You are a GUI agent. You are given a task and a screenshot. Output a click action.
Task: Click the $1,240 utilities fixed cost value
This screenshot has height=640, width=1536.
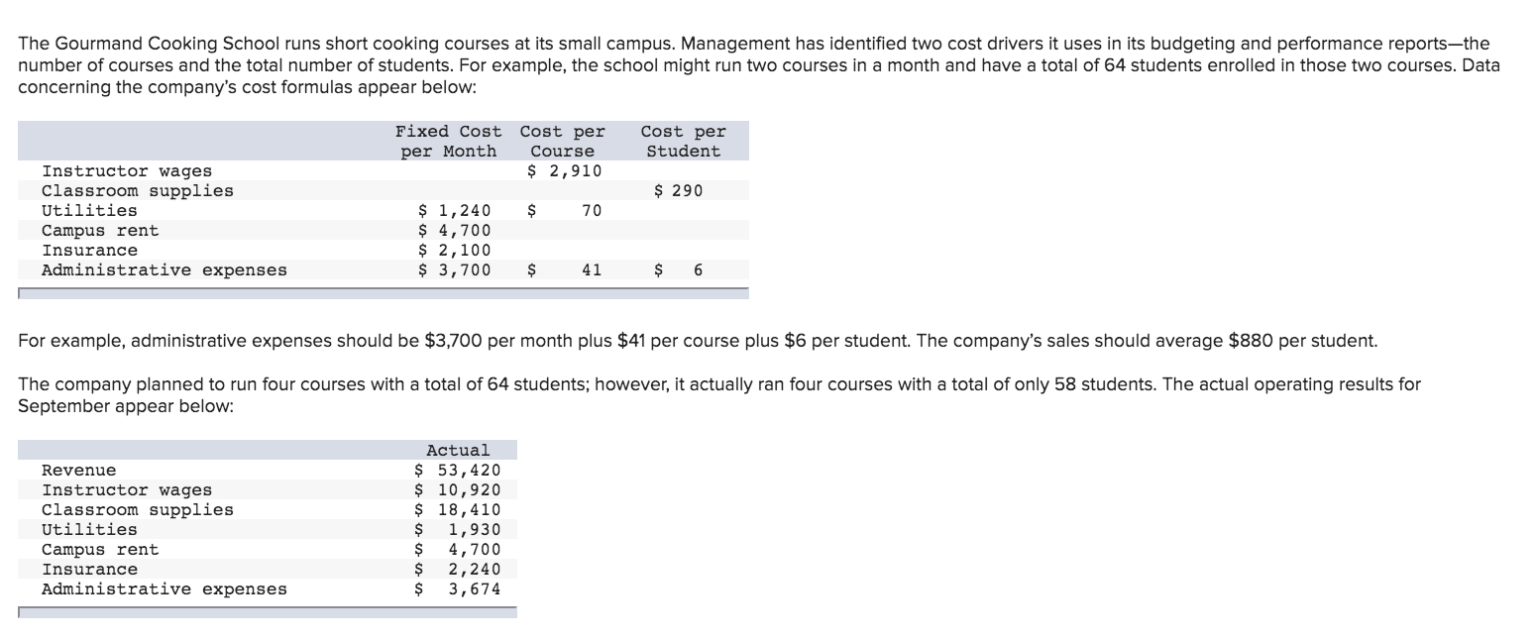454,211
